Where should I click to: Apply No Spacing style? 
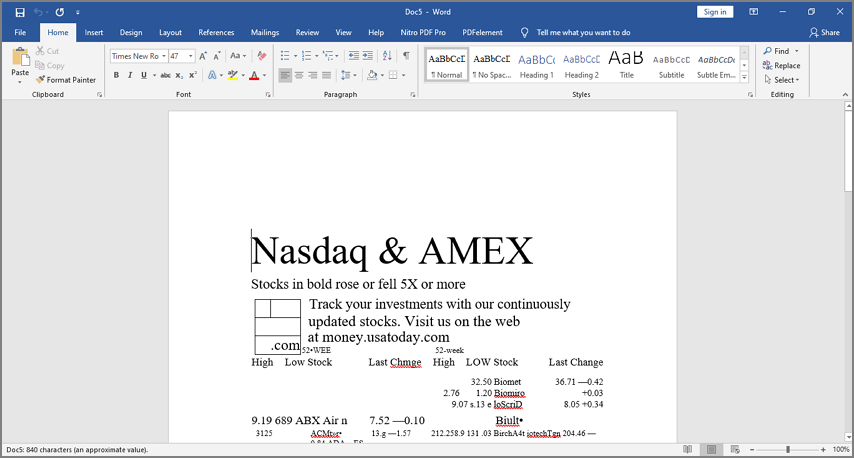[492, 65]
